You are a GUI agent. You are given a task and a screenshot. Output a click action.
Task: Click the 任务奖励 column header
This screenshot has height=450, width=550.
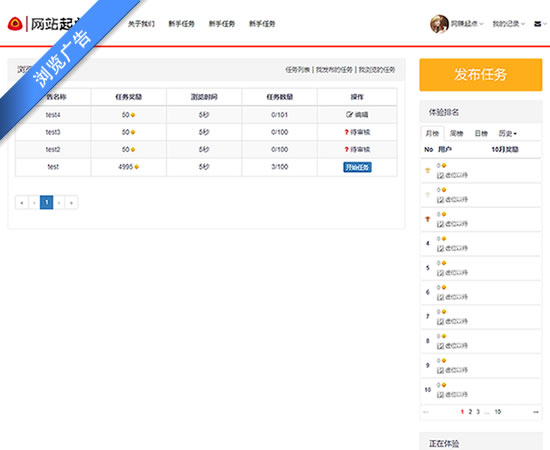128,97
